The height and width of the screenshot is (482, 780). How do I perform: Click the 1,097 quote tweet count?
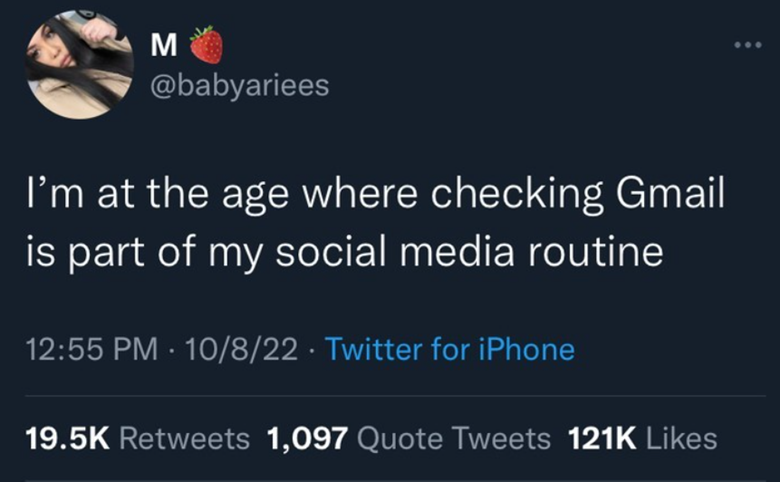coord(307,437)
